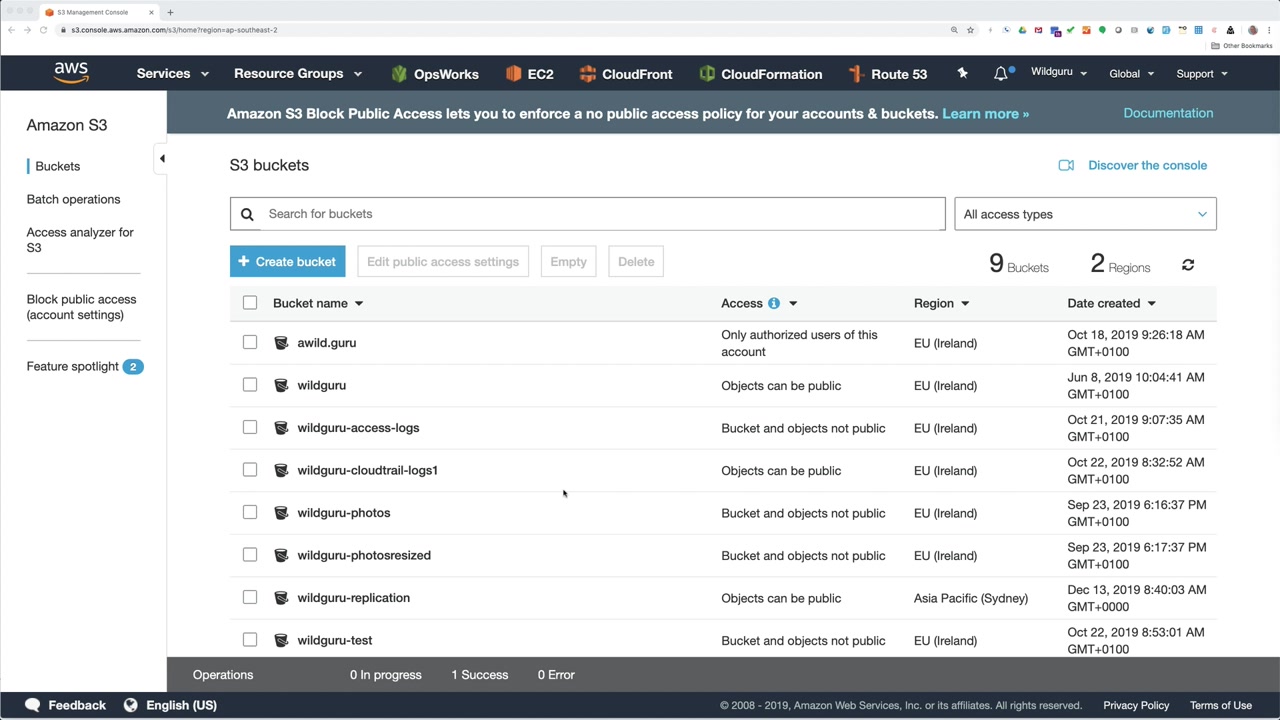1280x720 pixels.
Task: Check the awild.guru bucket checkbox
Action: click(x=250, y=343)
